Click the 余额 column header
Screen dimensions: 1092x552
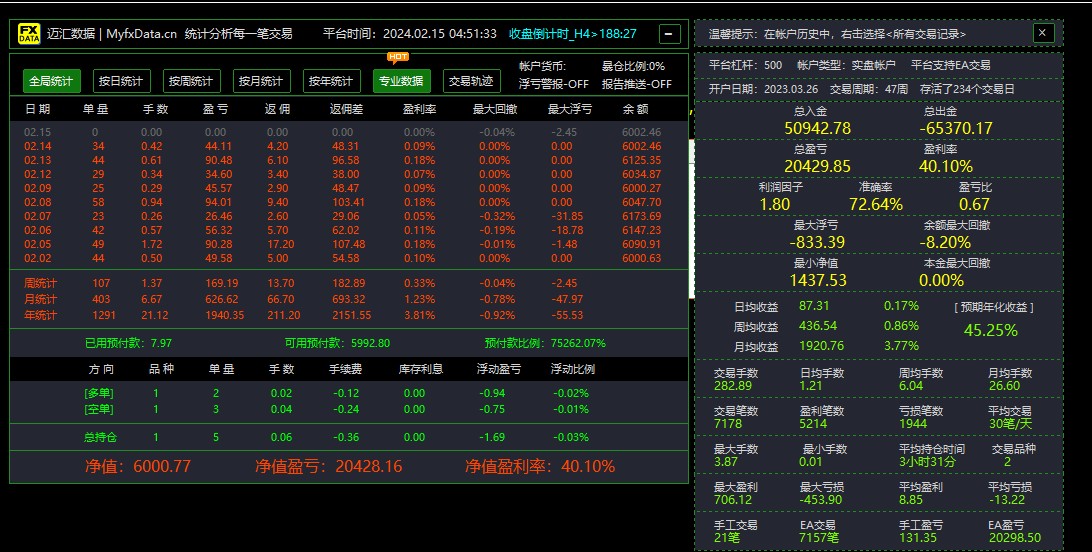(x=636, y=109)
